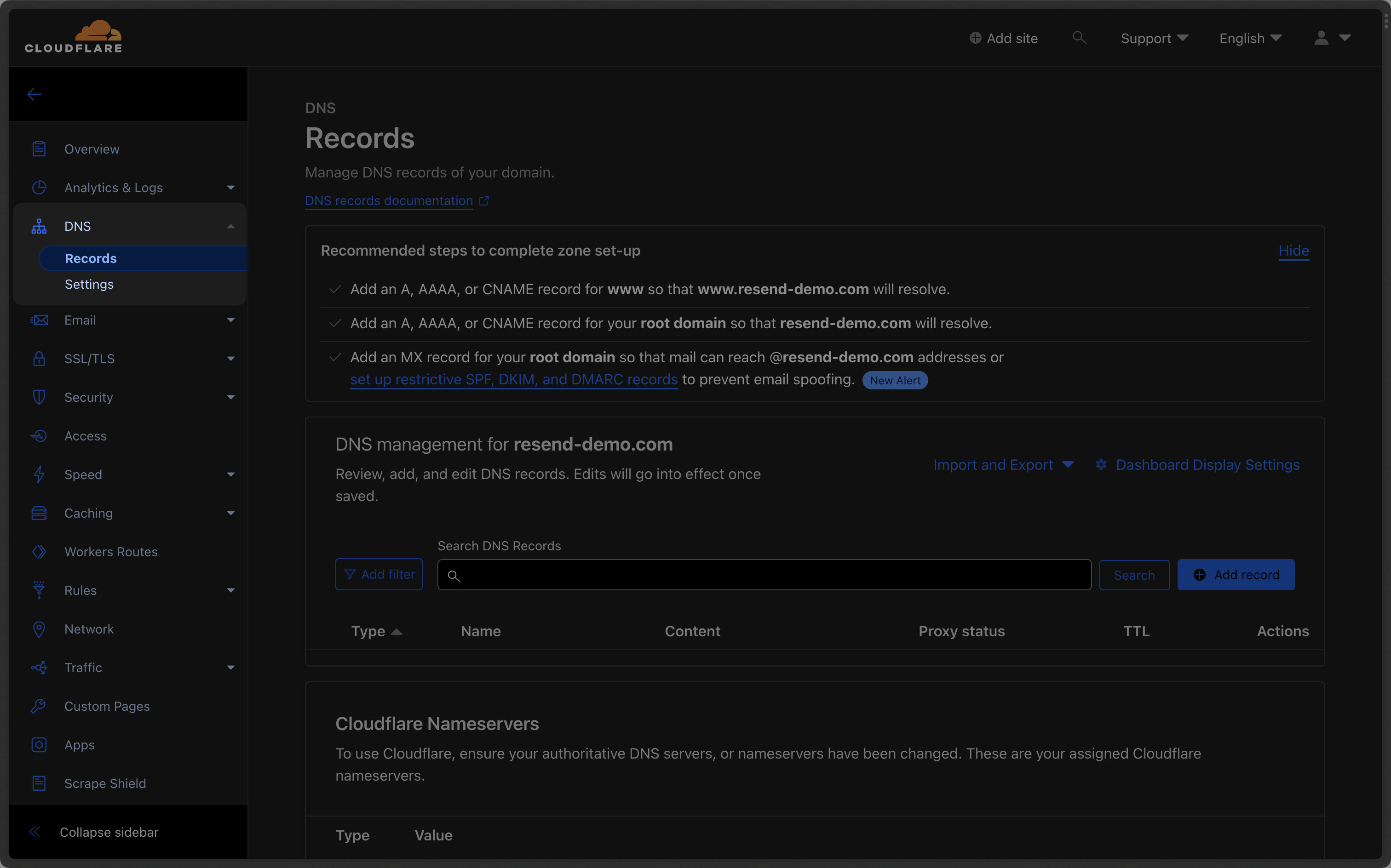Click the New Alert badge
Viewport: 1391px width, 868px height.
[895, 380]
